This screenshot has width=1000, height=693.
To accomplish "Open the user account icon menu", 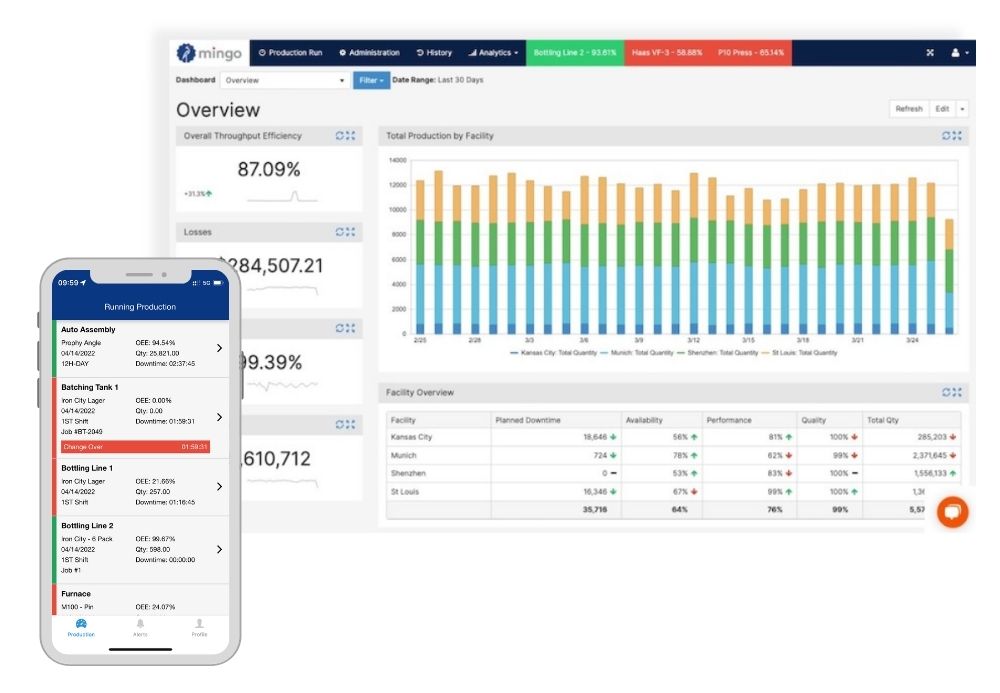I will click(x=959, y=53).
